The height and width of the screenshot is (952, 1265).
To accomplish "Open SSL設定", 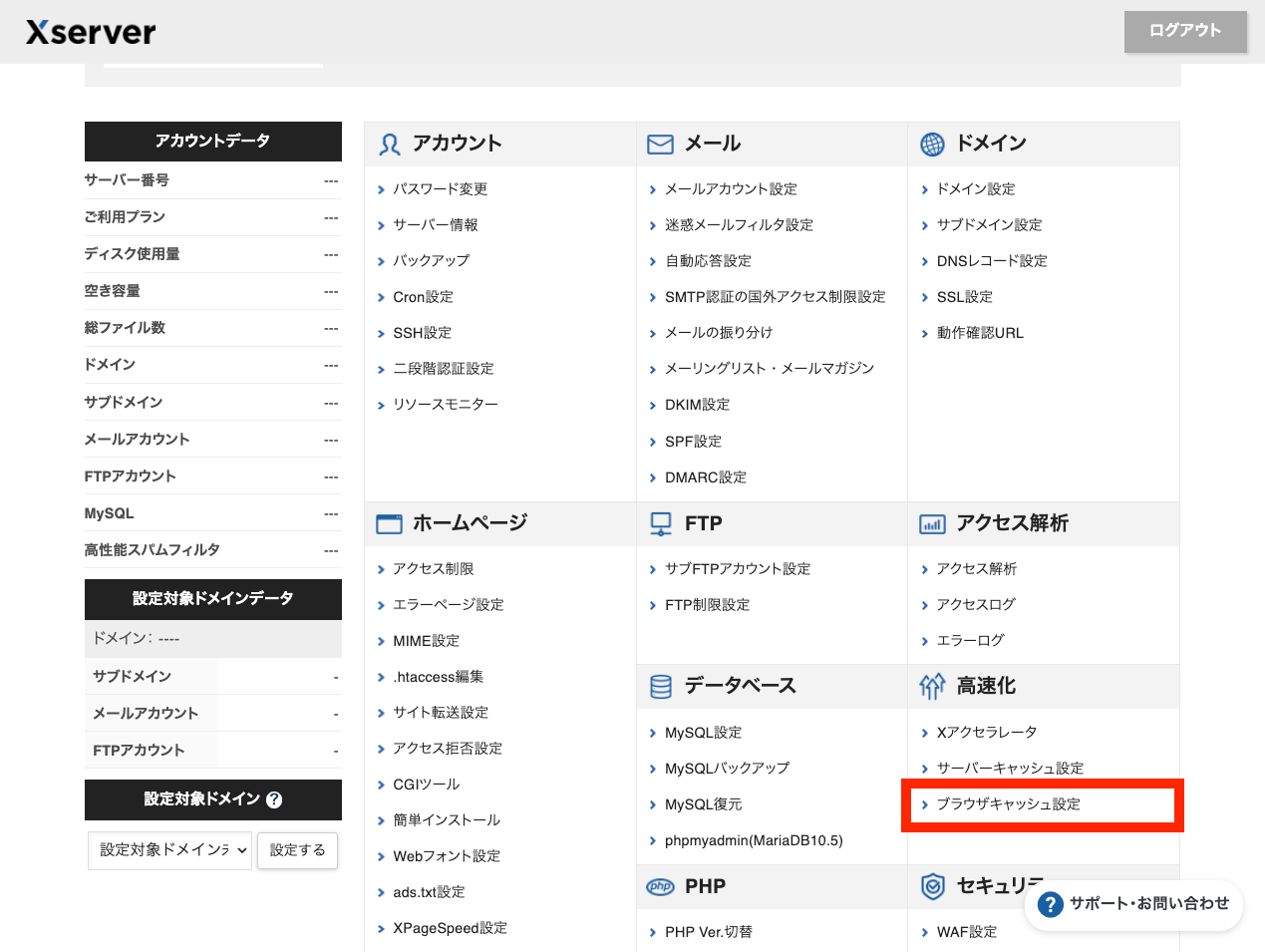I will pos(964,297).
